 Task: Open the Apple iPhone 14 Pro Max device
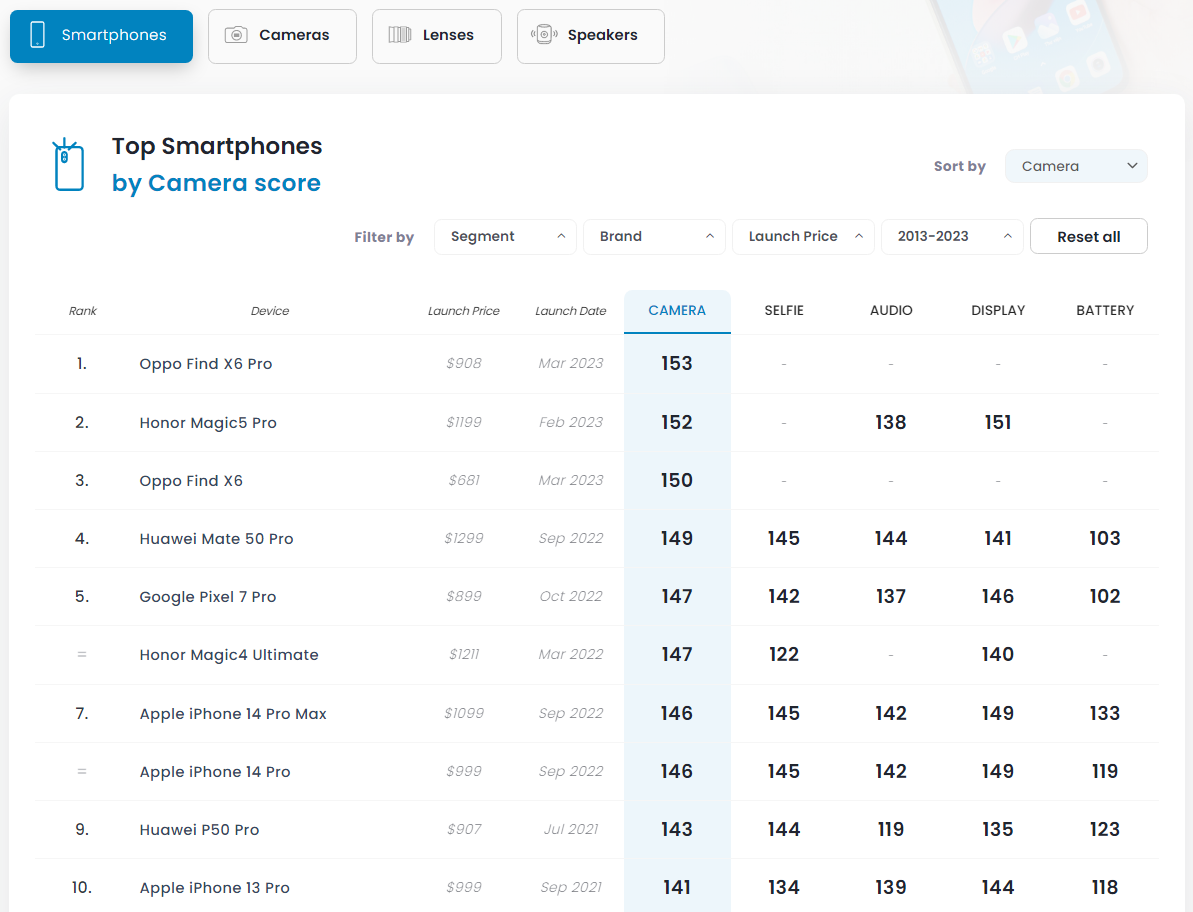[233, 713]
